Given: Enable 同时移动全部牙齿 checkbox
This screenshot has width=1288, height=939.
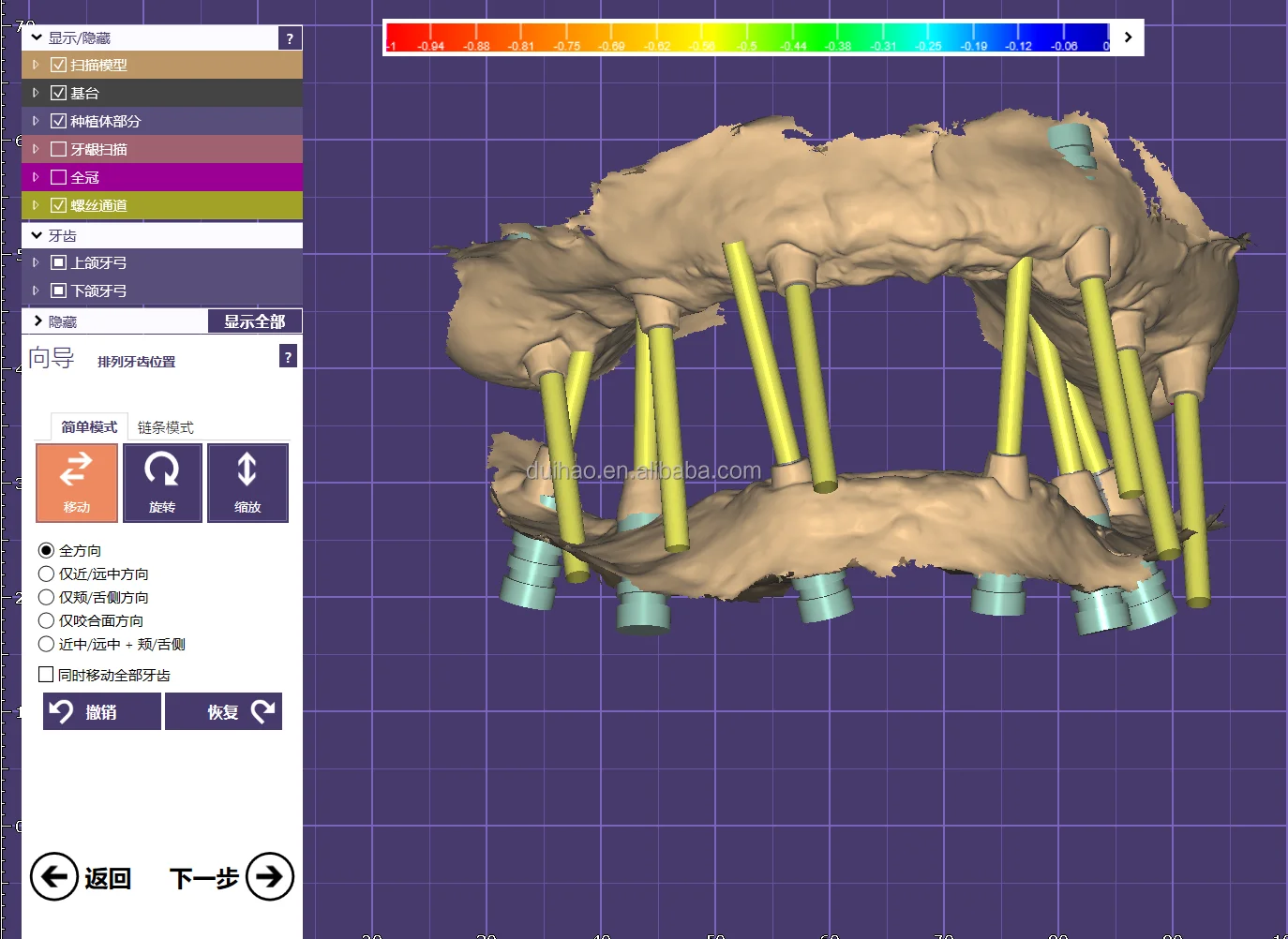Looking at the screenshot, I should click(46, 674).
